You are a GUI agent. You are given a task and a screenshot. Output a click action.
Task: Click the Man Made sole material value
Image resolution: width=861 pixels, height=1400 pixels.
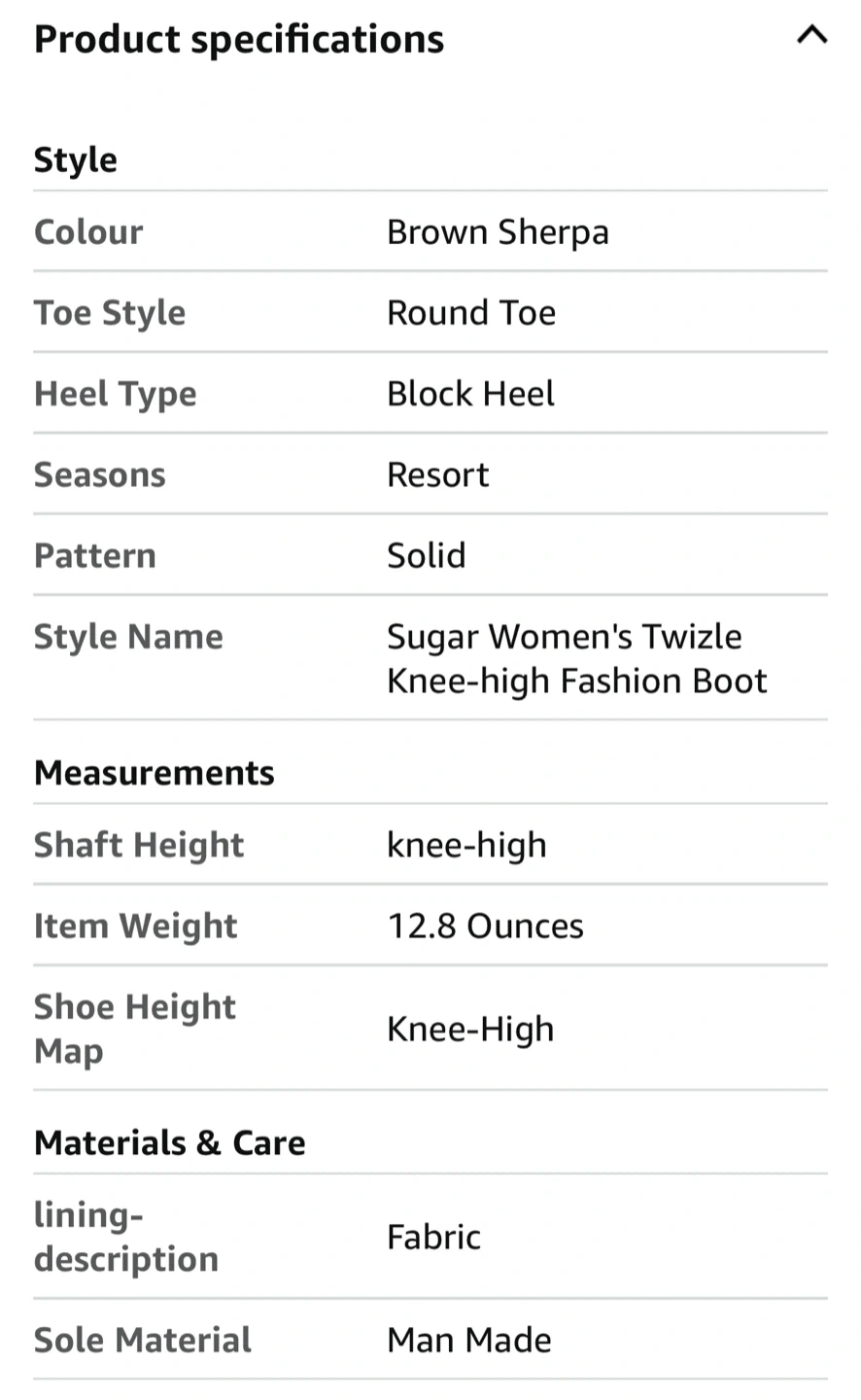tap(469, 1341)
